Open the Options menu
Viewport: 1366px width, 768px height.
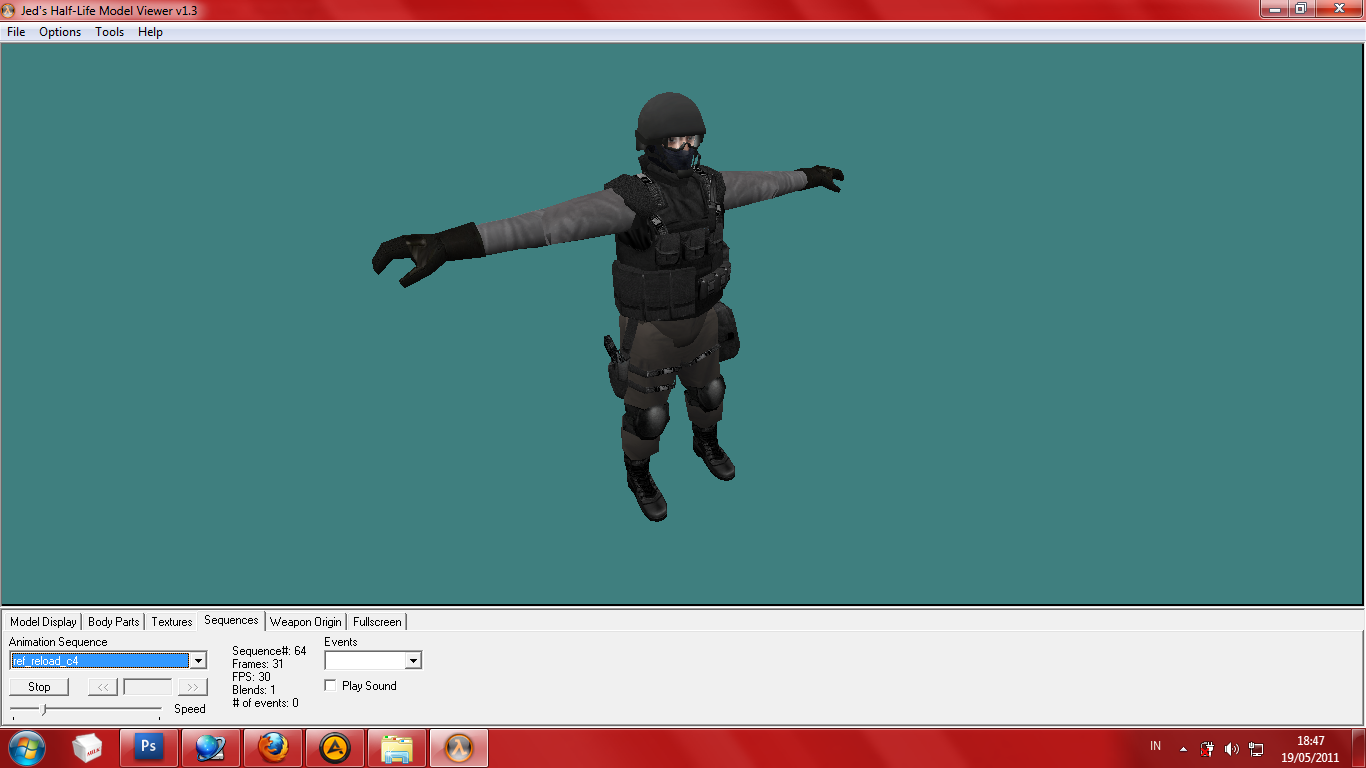tap(60, 32)
